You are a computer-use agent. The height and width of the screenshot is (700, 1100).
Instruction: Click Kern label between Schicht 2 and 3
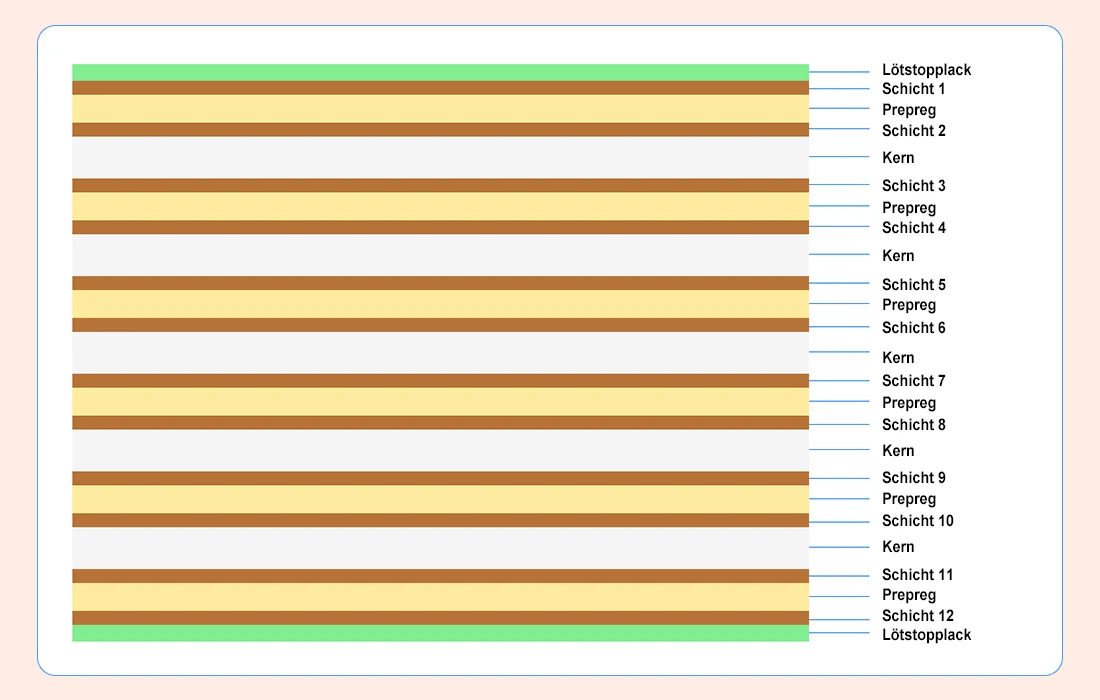click(x=898, y=158)
